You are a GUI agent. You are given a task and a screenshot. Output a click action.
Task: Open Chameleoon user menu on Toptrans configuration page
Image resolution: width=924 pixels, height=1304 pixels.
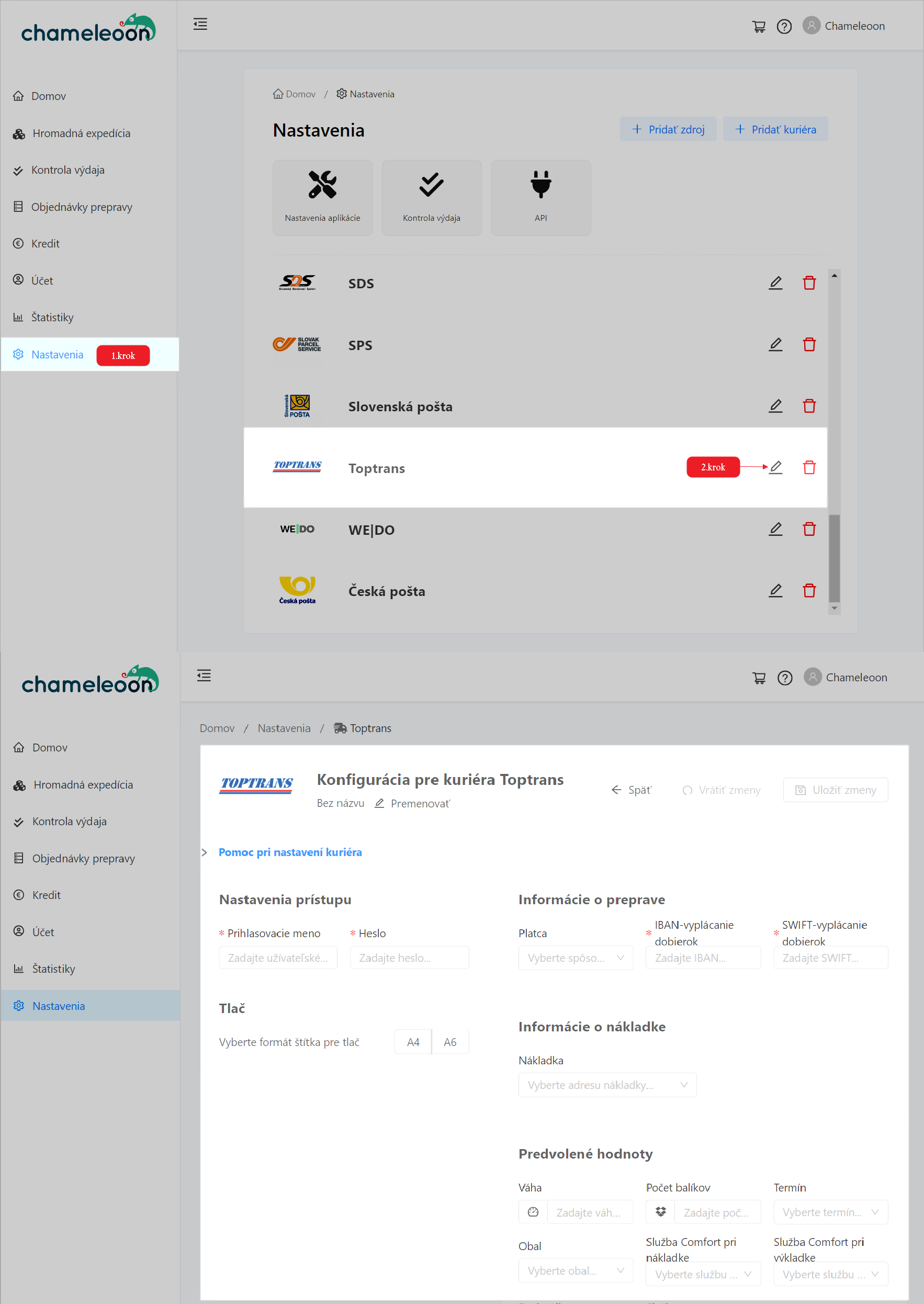point(846,677)
